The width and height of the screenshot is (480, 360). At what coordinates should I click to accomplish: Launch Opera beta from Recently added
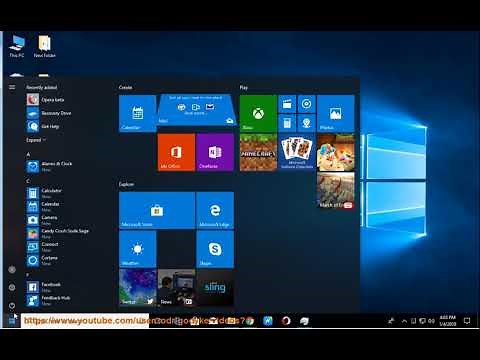pos(67,100)
